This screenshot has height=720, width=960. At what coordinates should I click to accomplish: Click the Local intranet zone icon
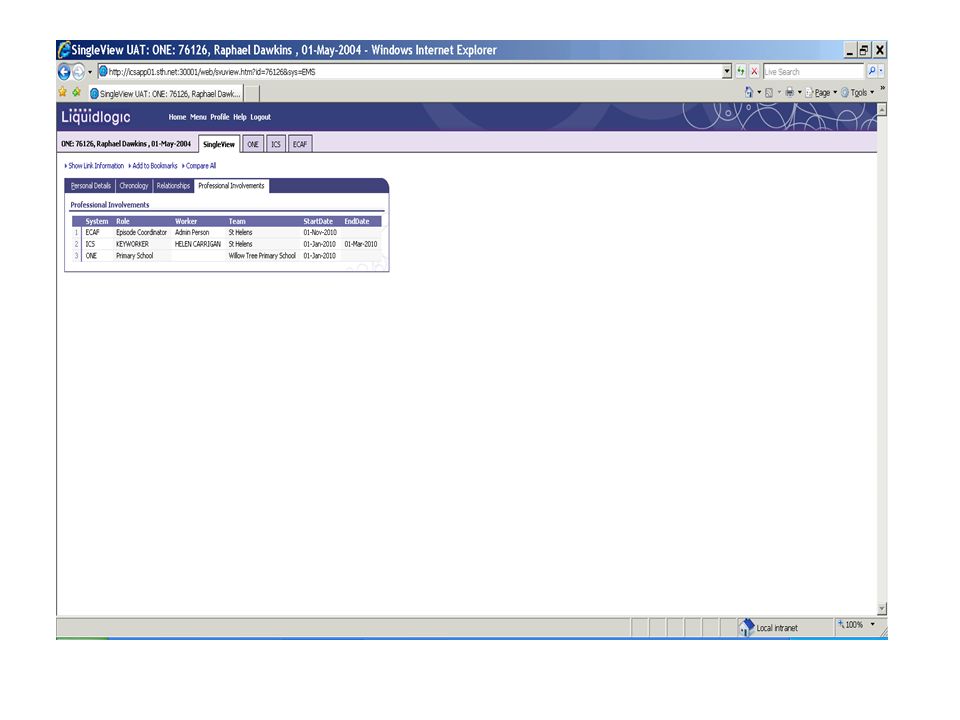tap(746, 627)
